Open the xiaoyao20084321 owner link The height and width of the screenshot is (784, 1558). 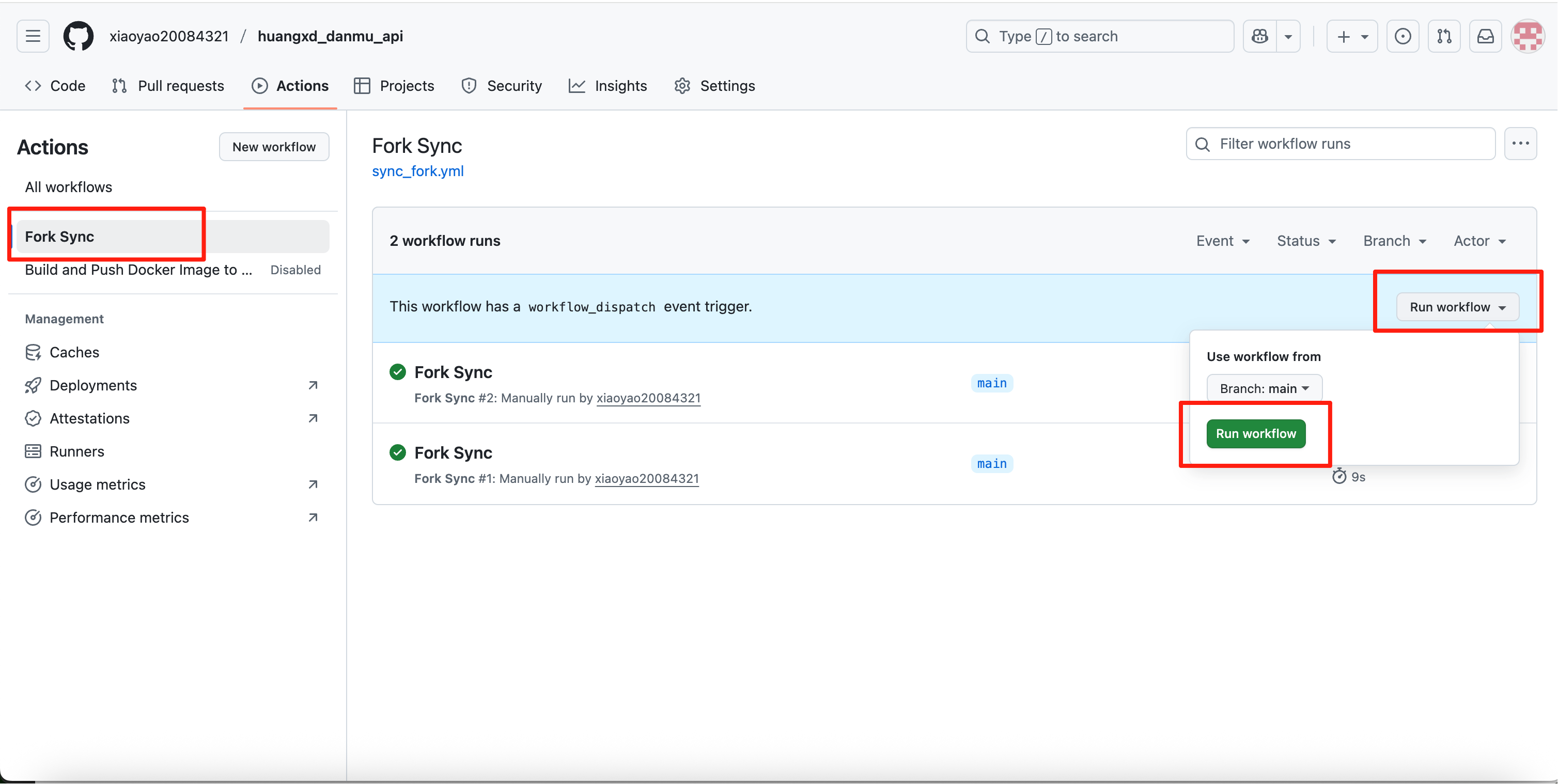[x=169, y=36]
